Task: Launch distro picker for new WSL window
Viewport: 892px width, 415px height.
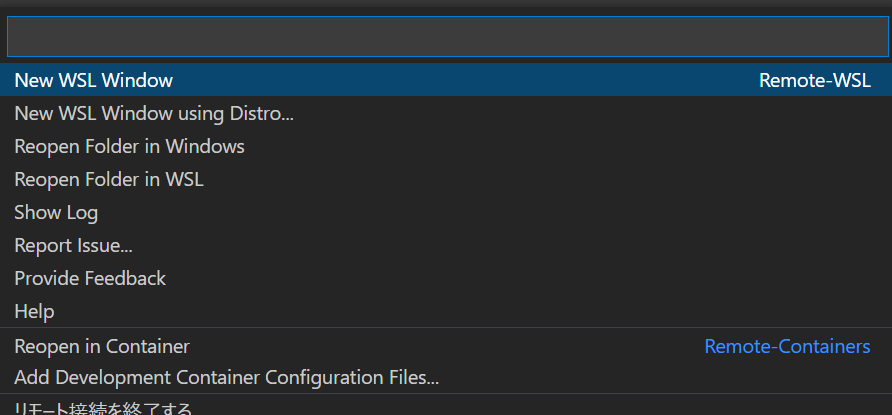Action: point(154,114)
